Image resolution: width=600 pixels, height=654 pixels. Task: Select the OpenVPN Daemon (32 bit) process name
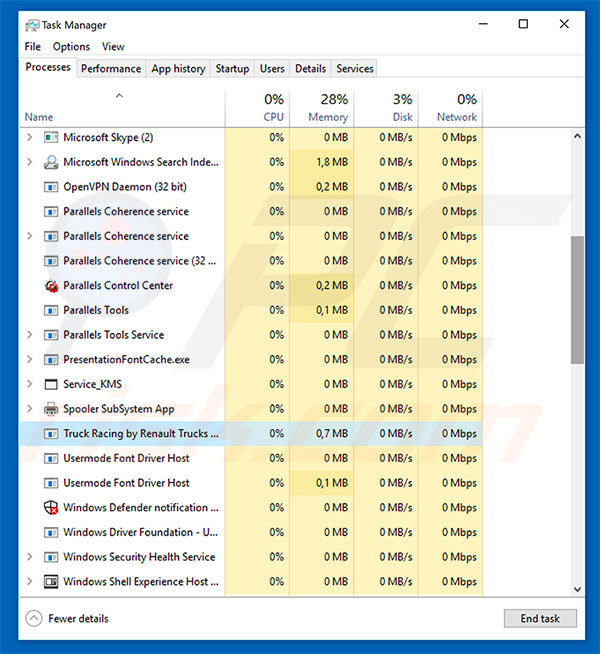(125, 187)
